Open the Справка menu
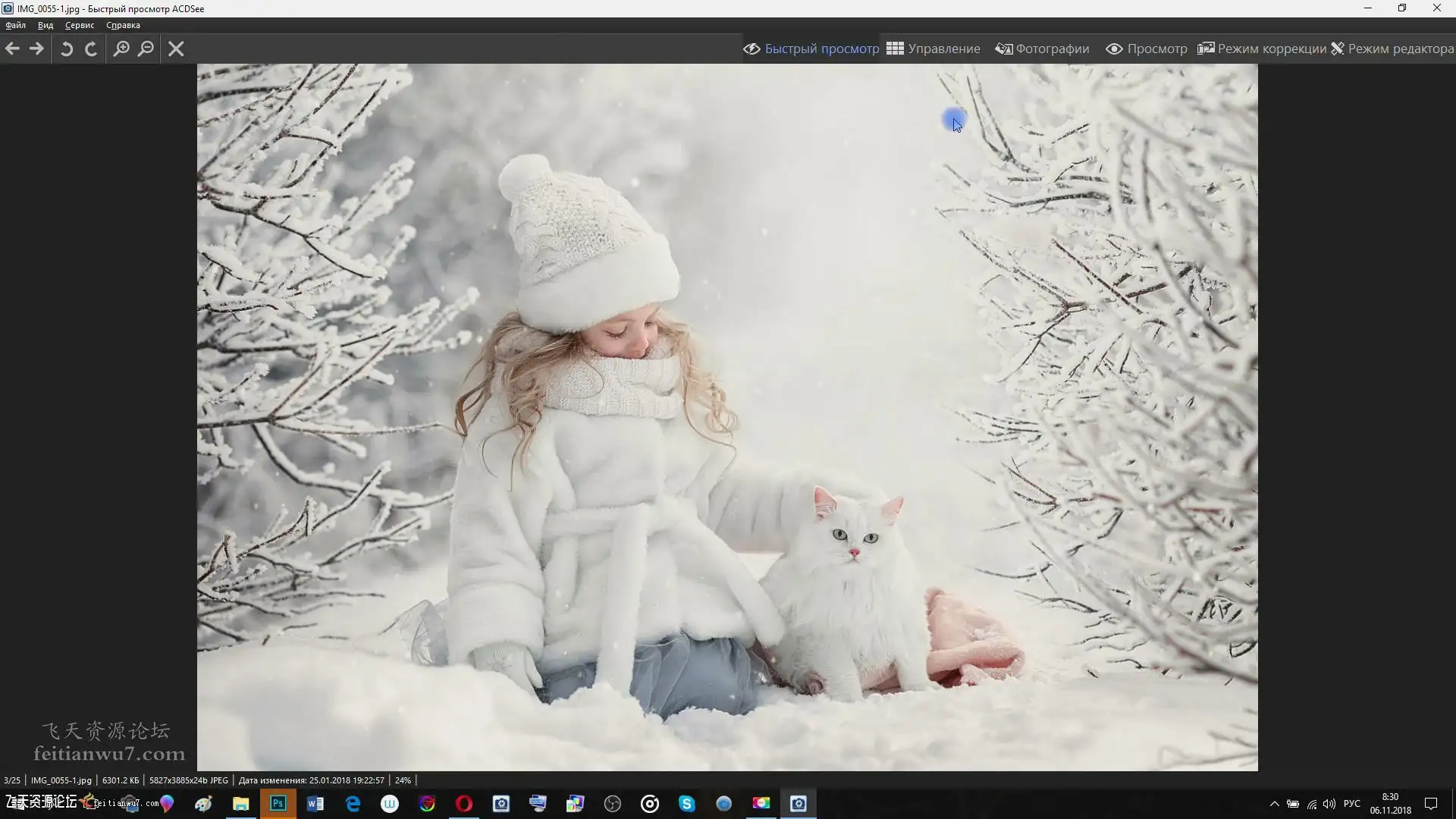This screenshot has height=819, width=1456. [x=123, y=25]
